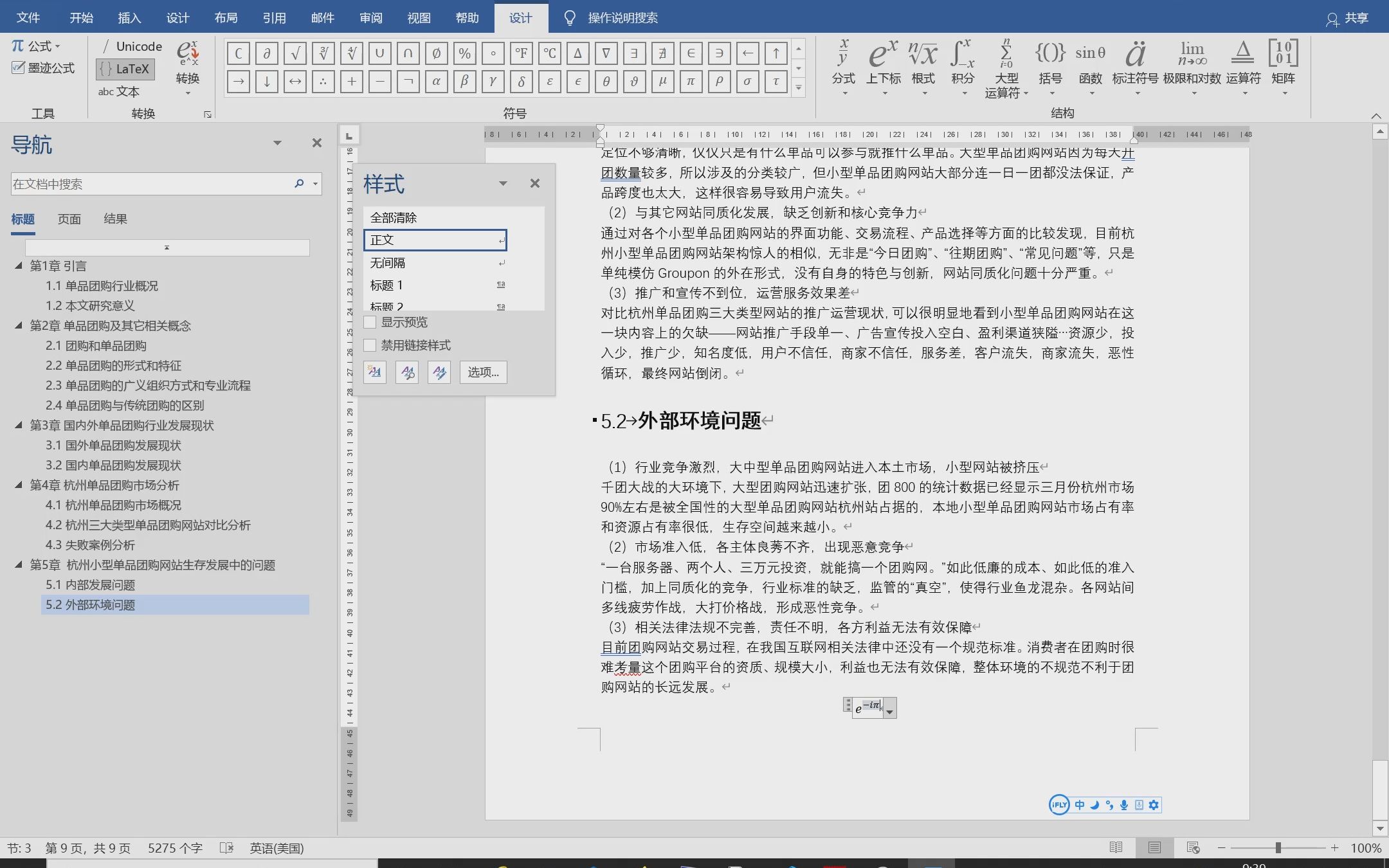Screen dimensions: 1389x868
Task: Open the 正文 style dropdown in Styles pane
Action: point(501,240)
